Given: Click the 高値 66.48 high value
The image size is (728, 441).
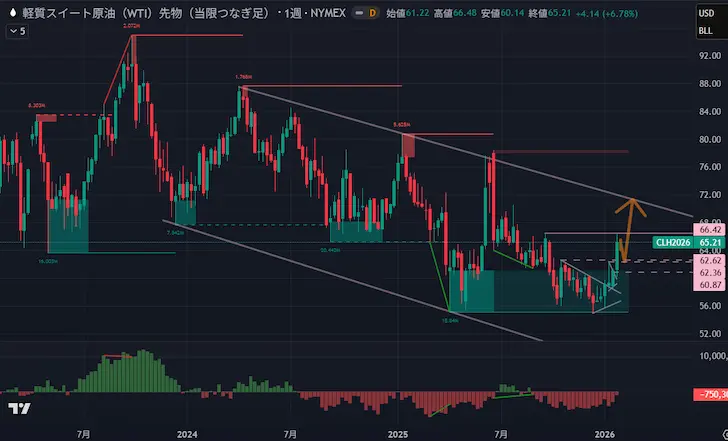Looking at the screenshot, I should pos(455,13).
